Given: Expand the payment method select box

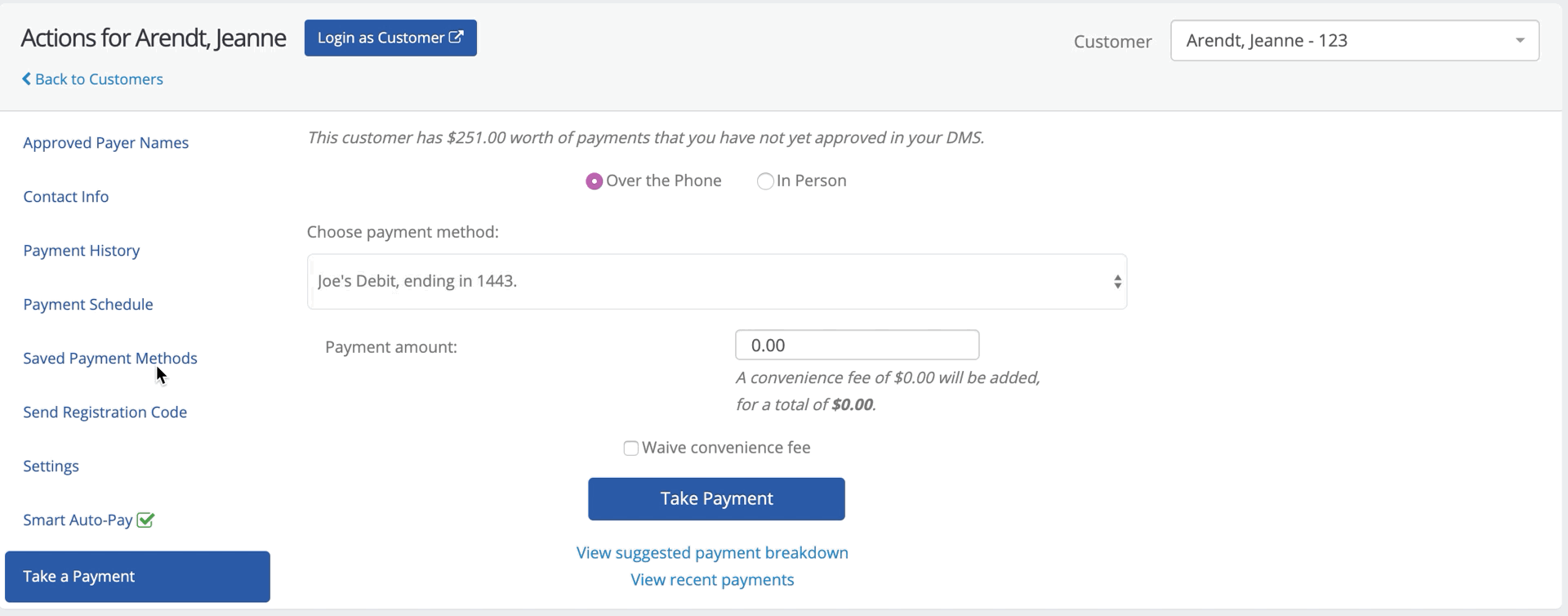Looking at the screenshot, I should (x=716, y=282).
